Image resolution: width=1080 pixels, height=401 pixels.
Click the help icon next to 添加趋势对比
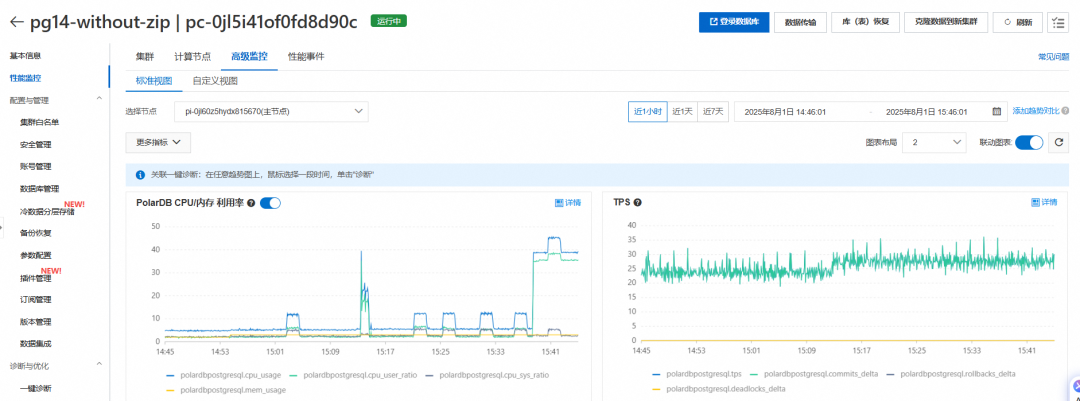pos(1066,111)
